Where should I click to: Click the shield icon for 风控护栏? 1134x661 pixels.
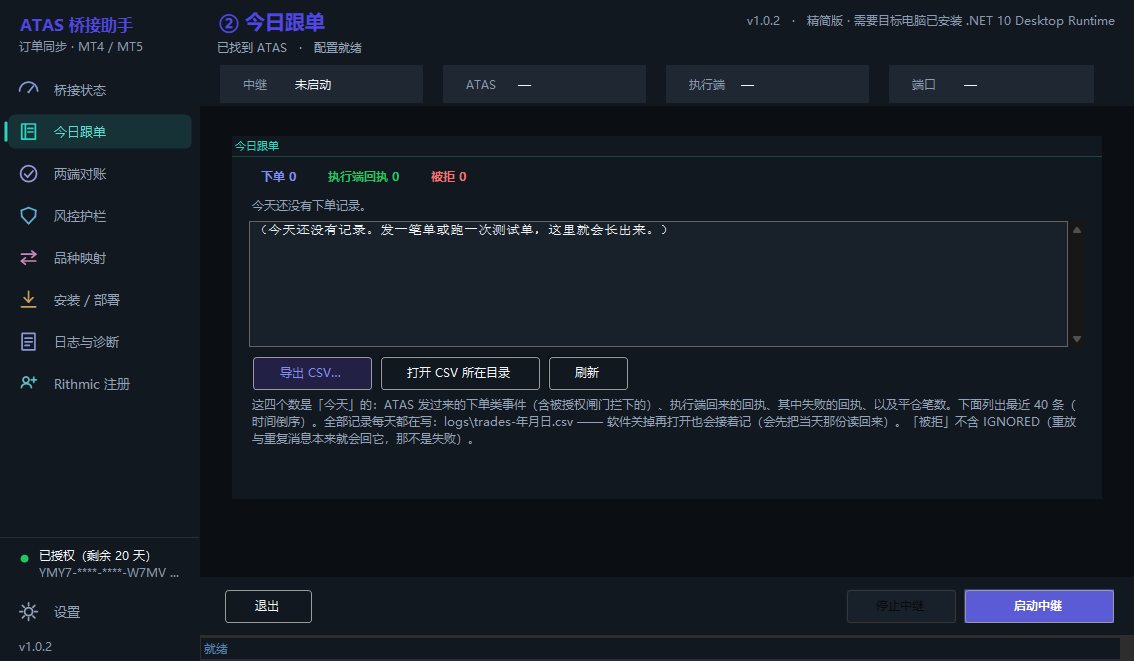[x=28, y=216]
